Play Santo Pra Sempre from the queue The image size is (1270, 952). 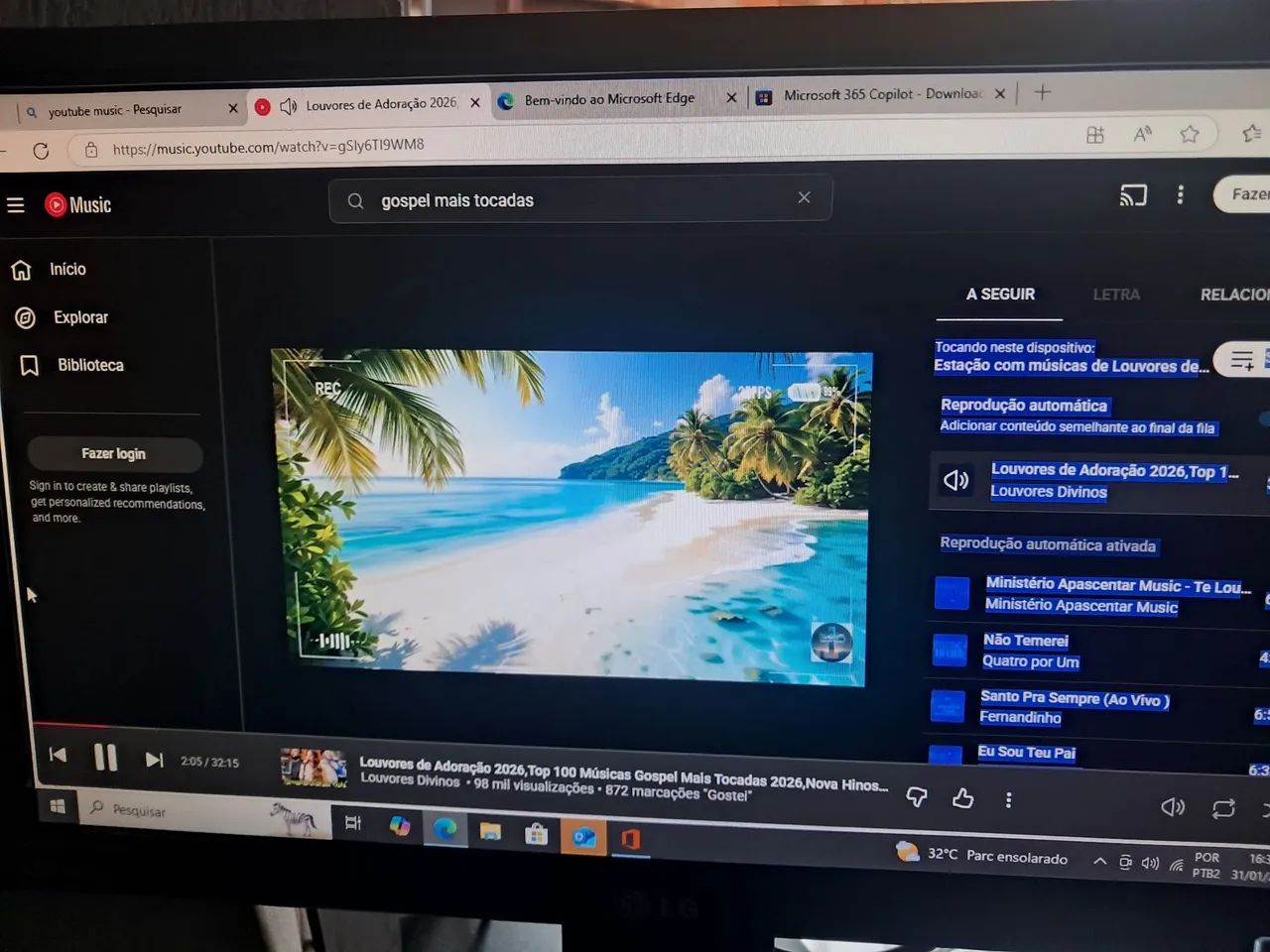click(1075, 698)
